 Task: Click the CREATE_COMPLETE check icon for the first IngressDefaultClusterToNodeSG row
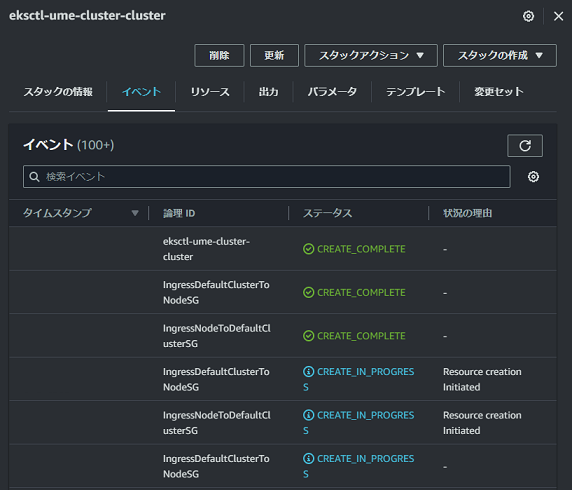tap(308, 292)
